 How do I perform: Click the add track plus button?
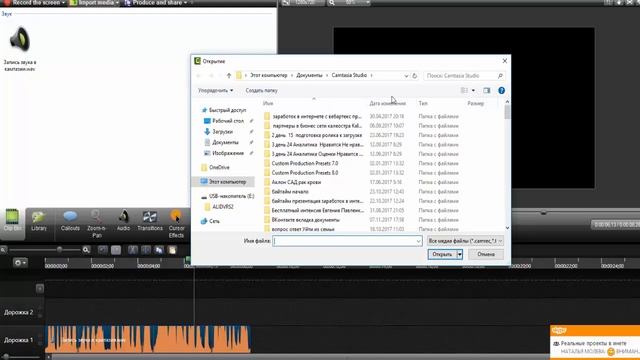40,289
